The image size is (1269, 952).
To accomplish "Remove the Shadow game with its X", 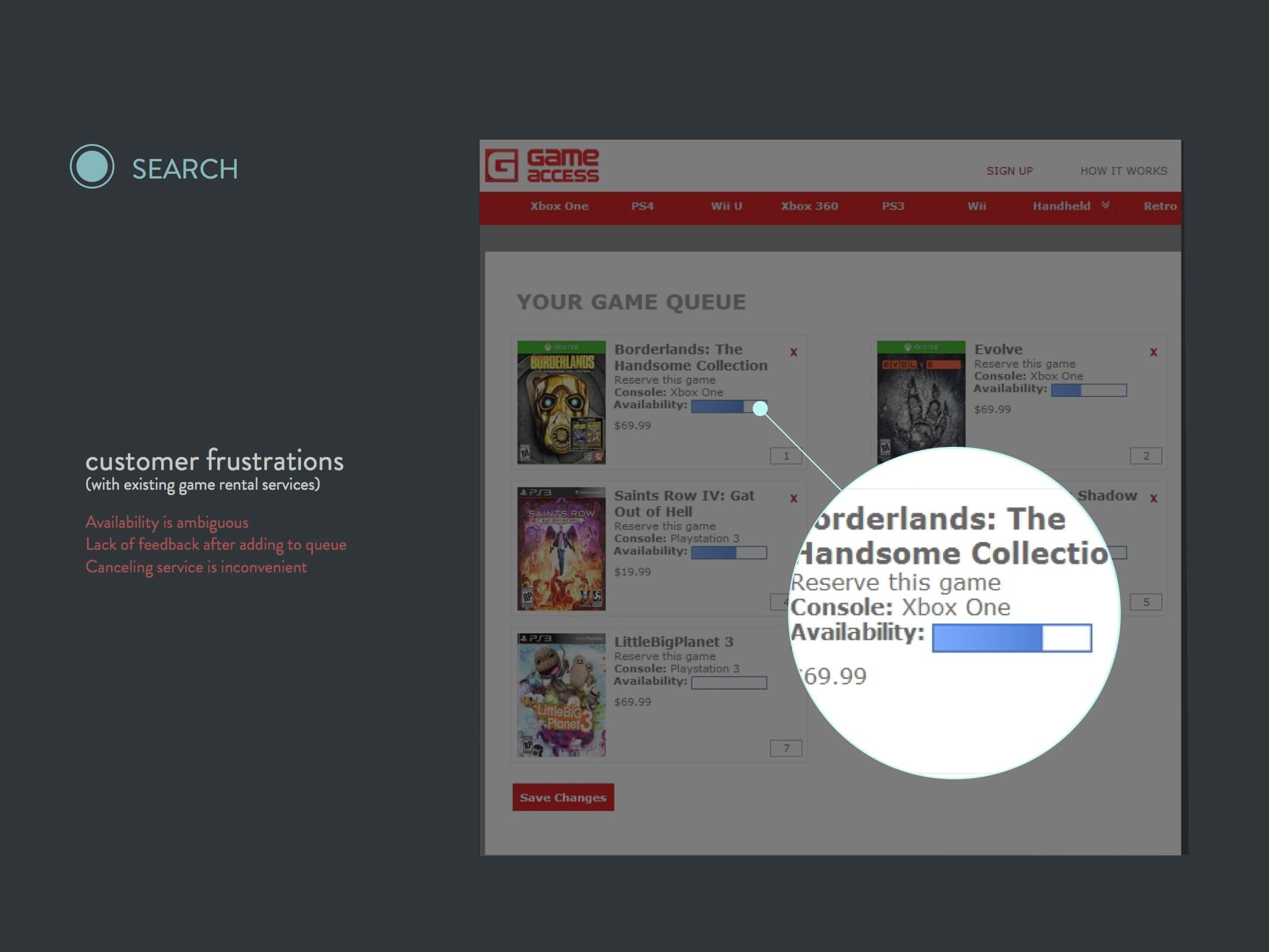I will [1154, 499].
